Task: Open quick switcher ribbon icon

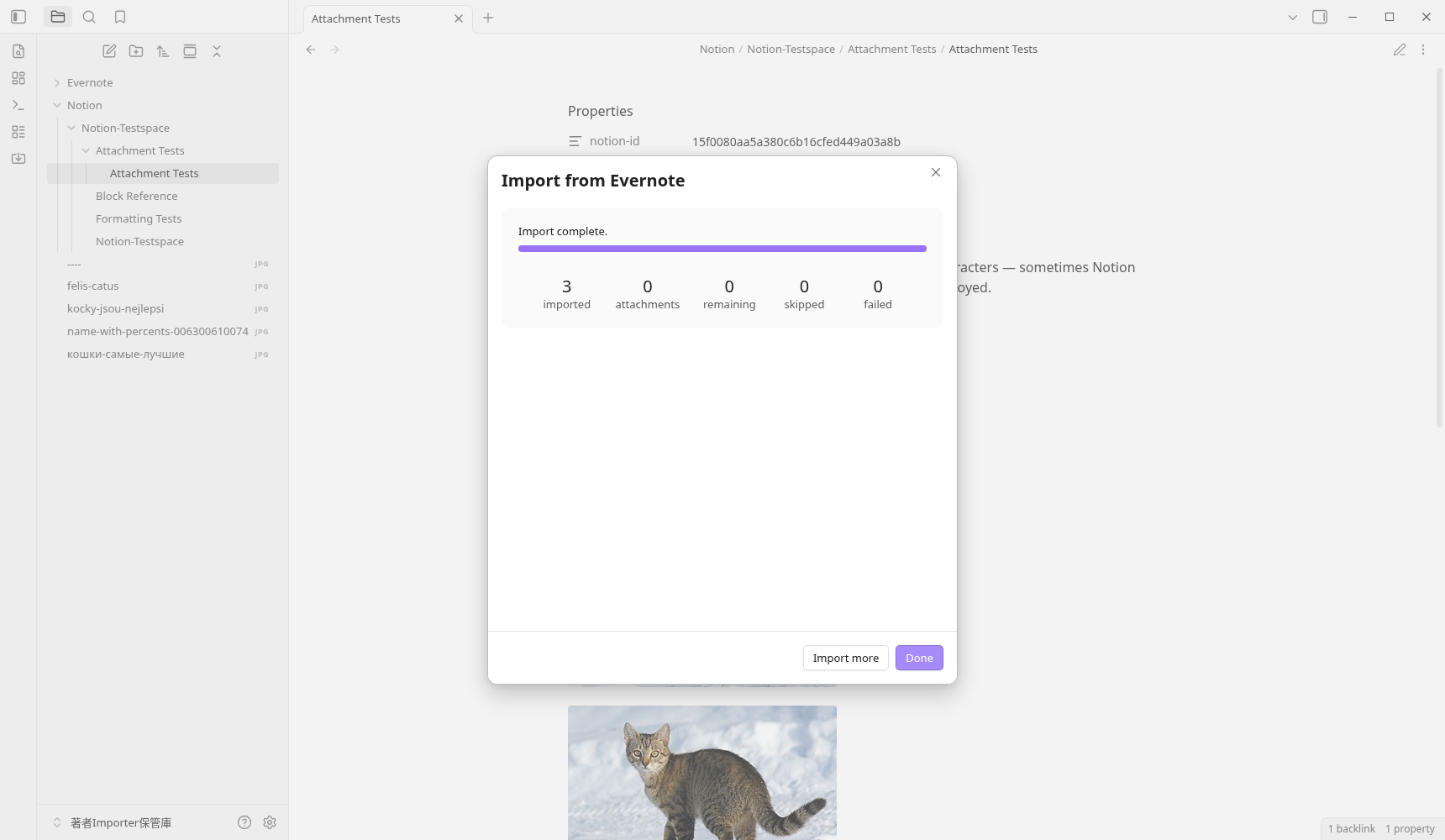Action: [x=18, y=51]
